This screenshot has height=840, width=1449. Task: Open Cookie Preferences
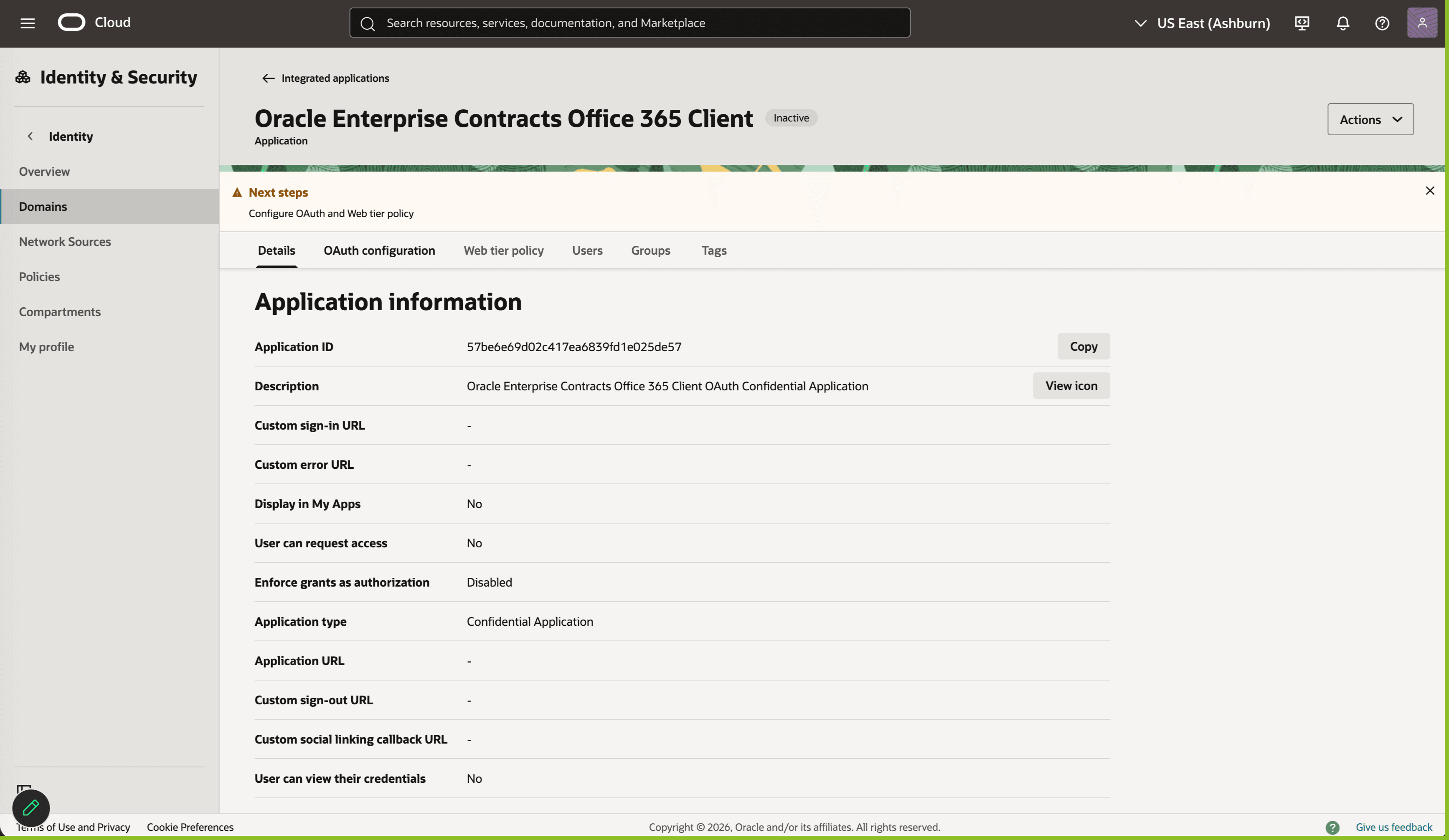coord(190,827)
